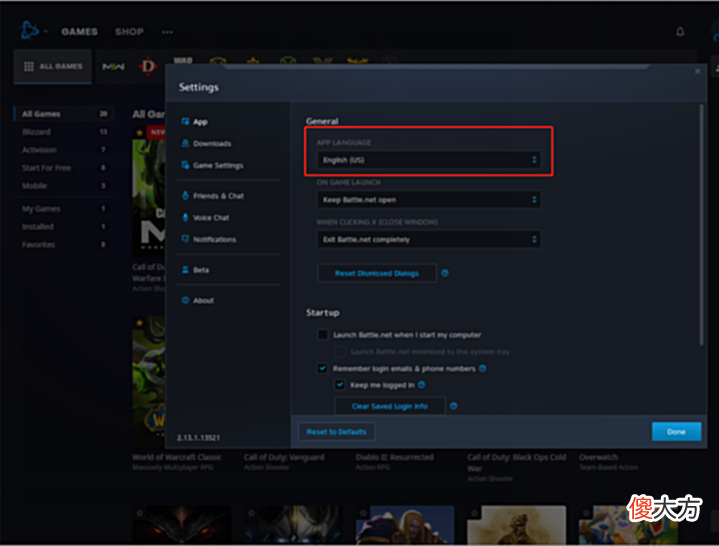Click the Diablo II: Resurrected title
719x546 pixels.
coord(394,457)
